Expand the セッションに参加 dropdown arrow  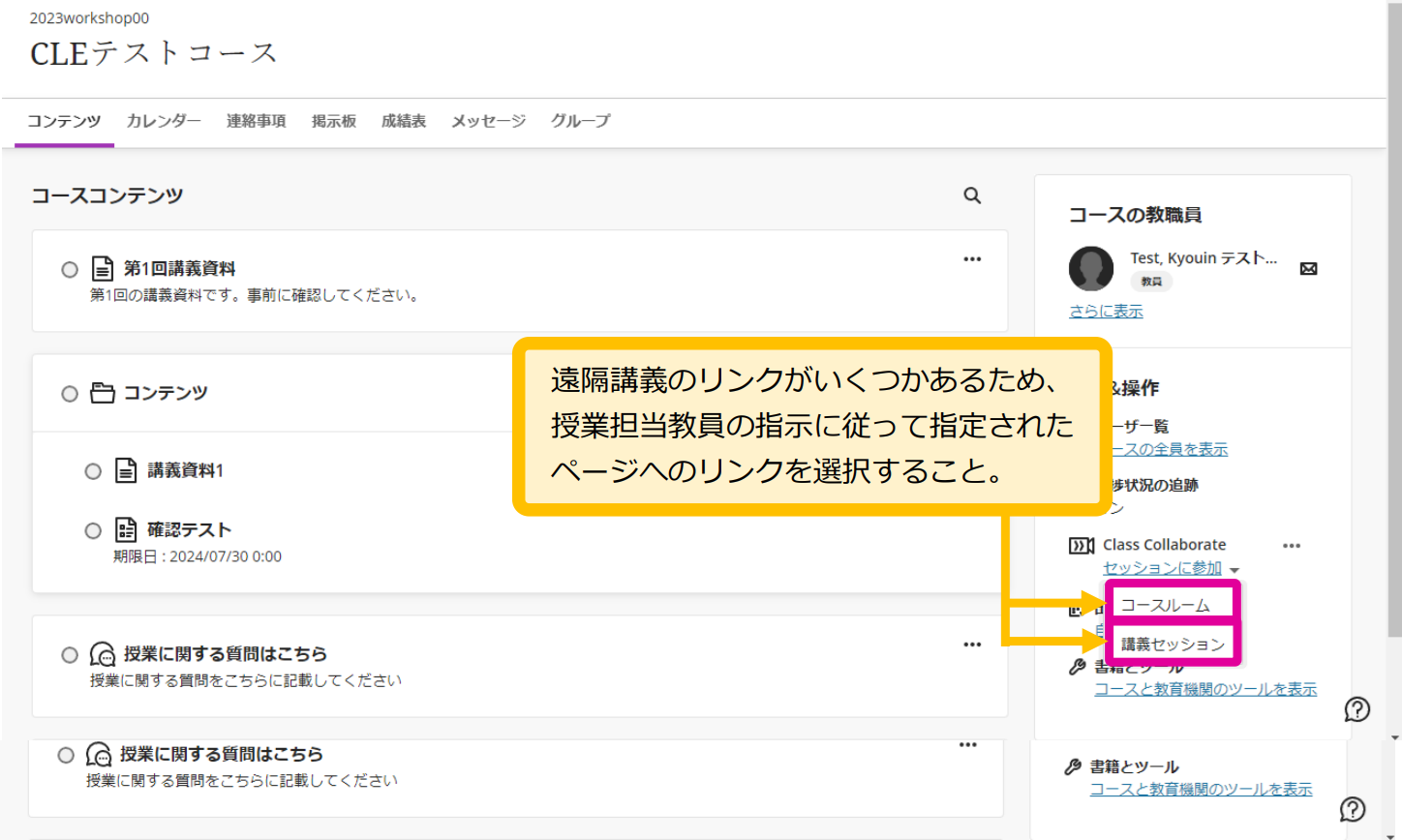1234,570
